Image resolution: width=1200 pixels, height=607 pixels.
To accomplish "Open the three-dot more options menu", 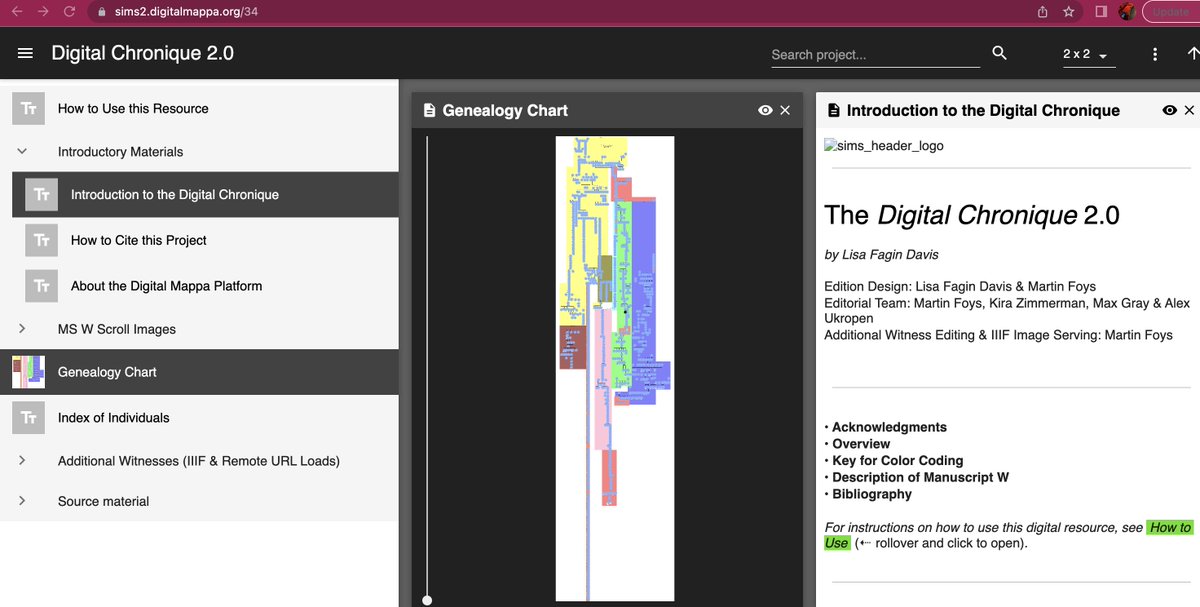I will coord(1155,54).
